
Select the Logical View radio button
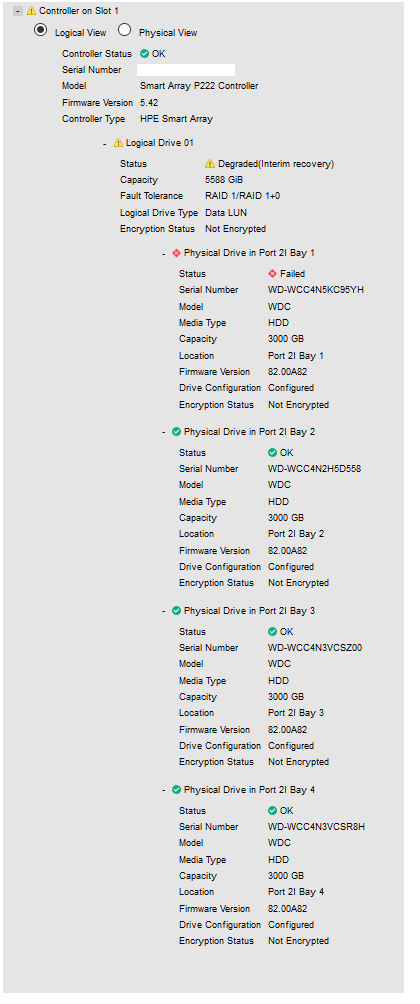click(x=41, y=30)
